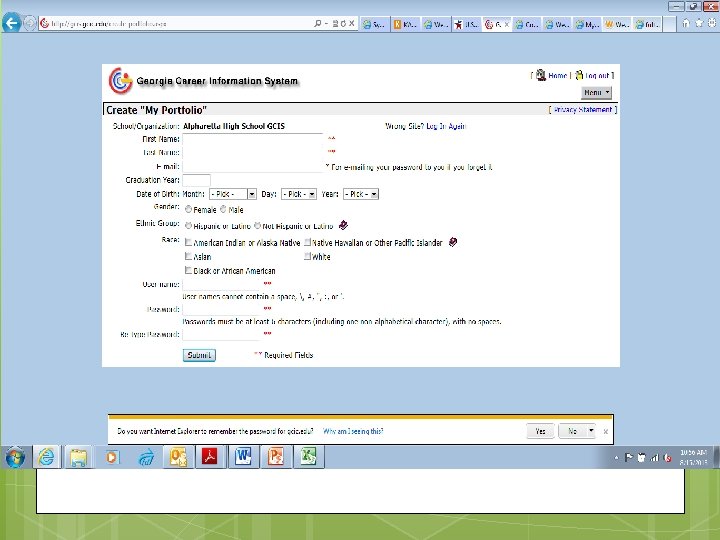Open Windows Media Player on taskbar
720x540 pixels.
coord(112,457)
